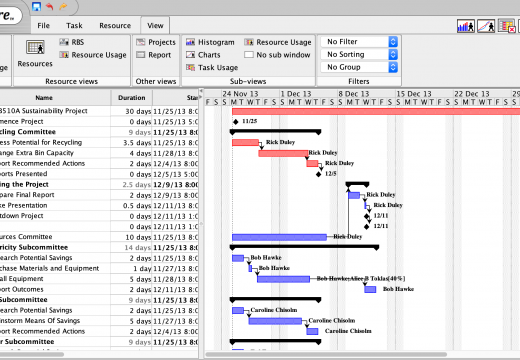Click the Task Usage sub-view icon
The height and width of the screenshot is (360, 520).
[190, 68]
